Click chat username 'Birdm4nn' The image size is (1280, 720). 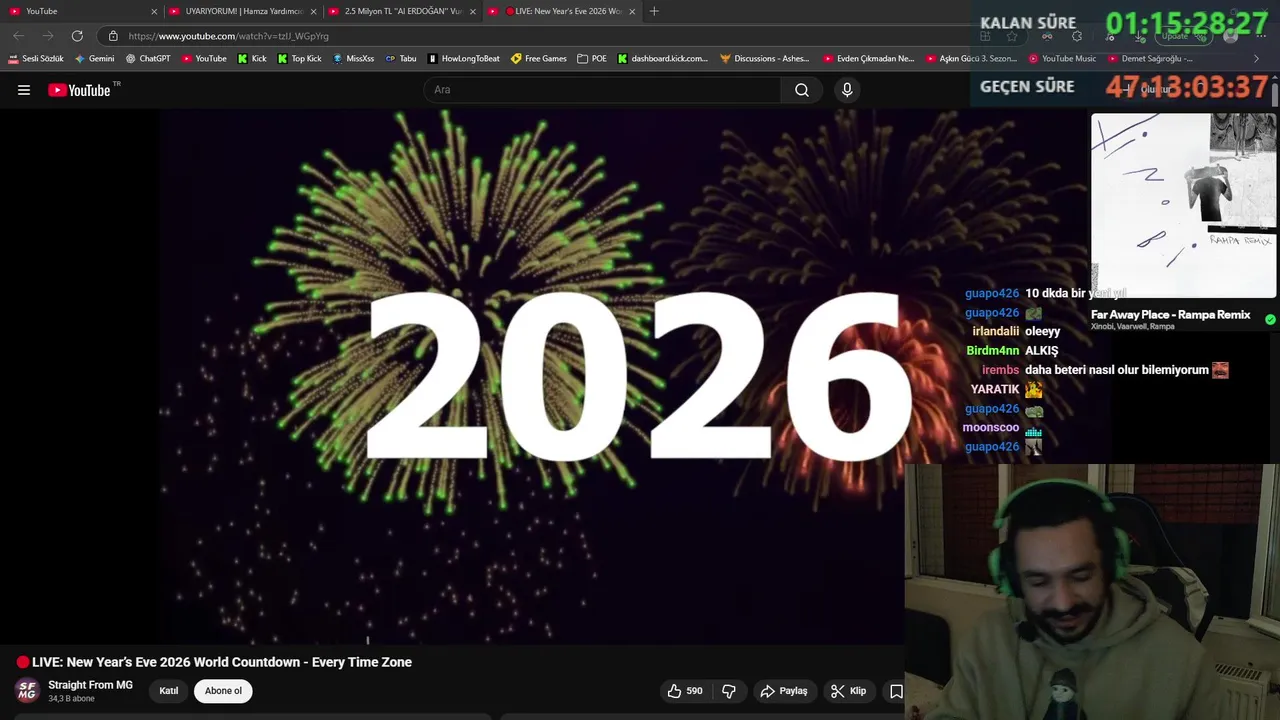coord(992,351)
